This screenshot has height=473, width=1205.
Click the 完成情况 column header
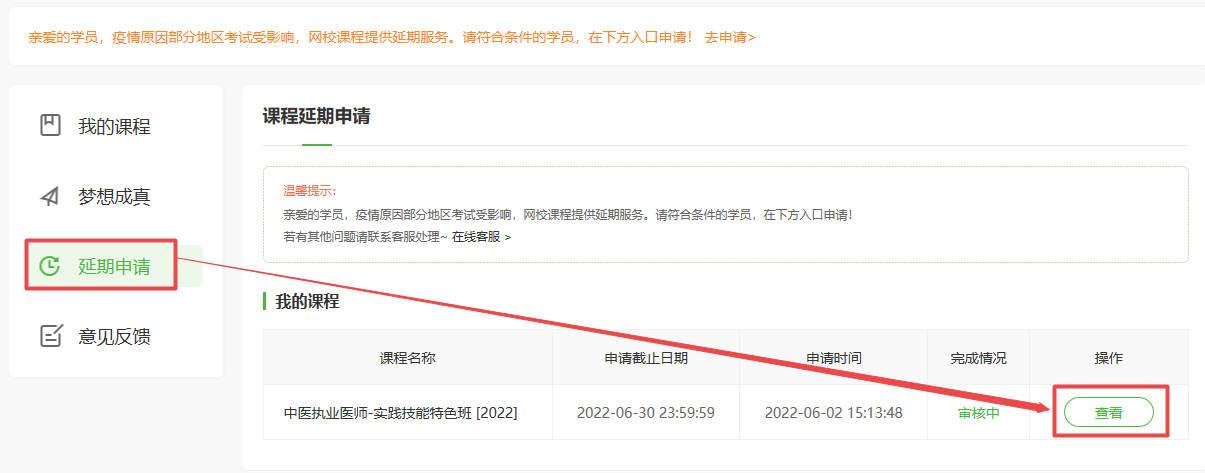click(978, 358)
